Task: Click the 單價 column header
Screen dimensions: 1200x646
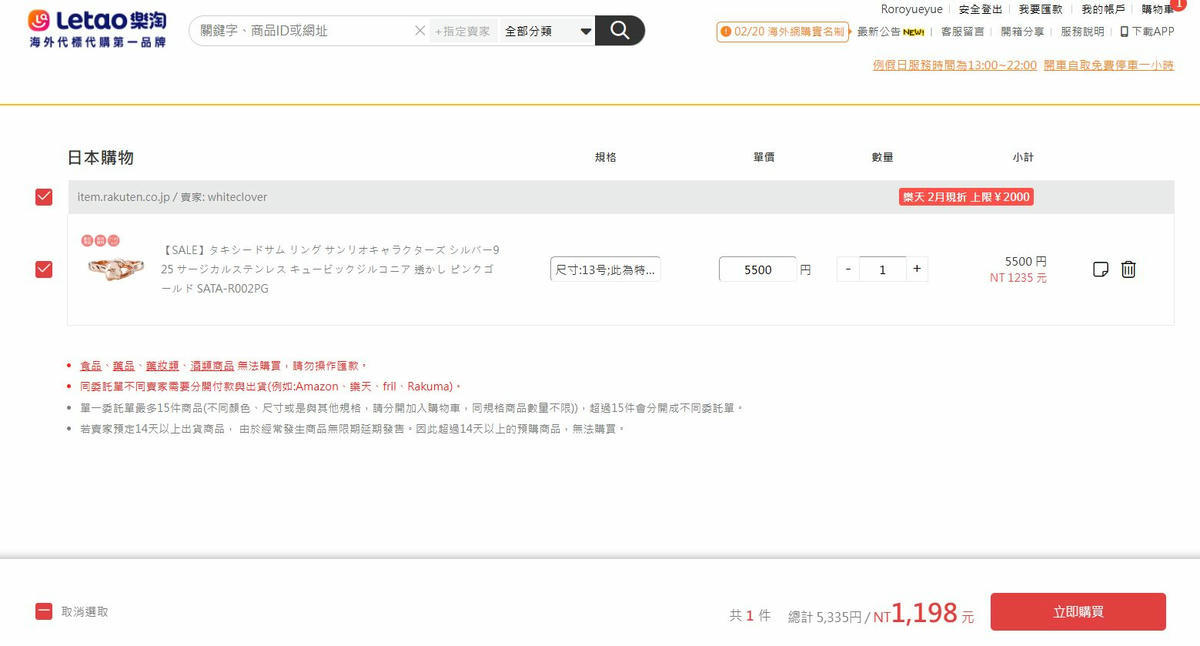Action: [x=764, y=158]
